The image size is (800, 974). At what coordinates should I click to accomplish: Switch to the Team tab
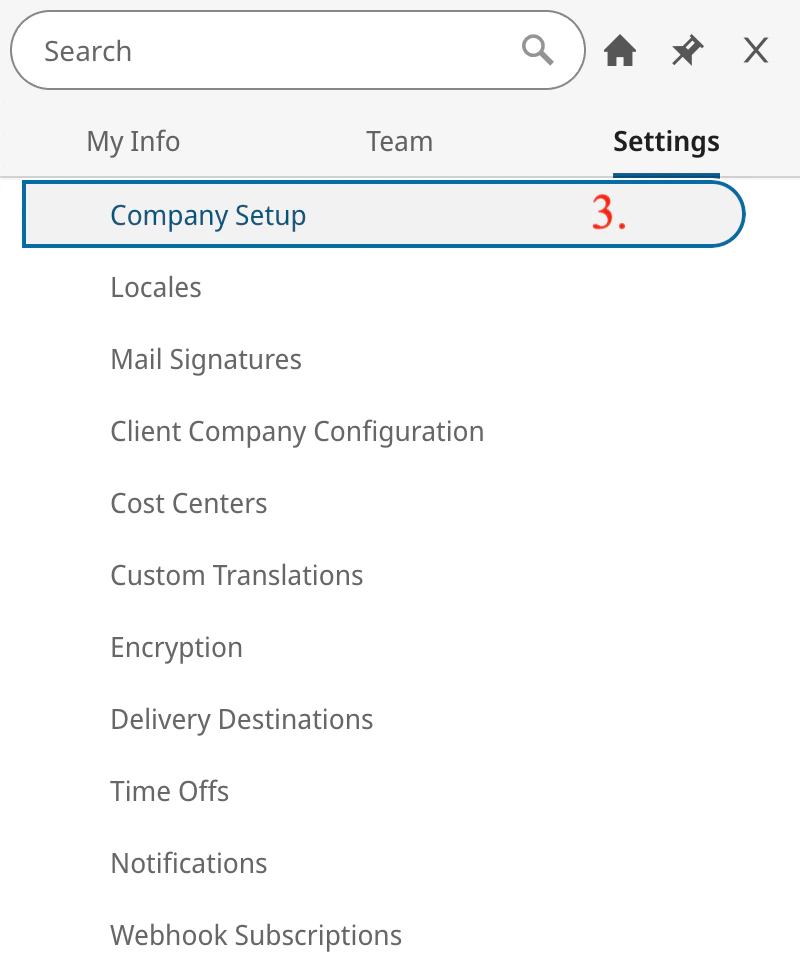[399, 142]
